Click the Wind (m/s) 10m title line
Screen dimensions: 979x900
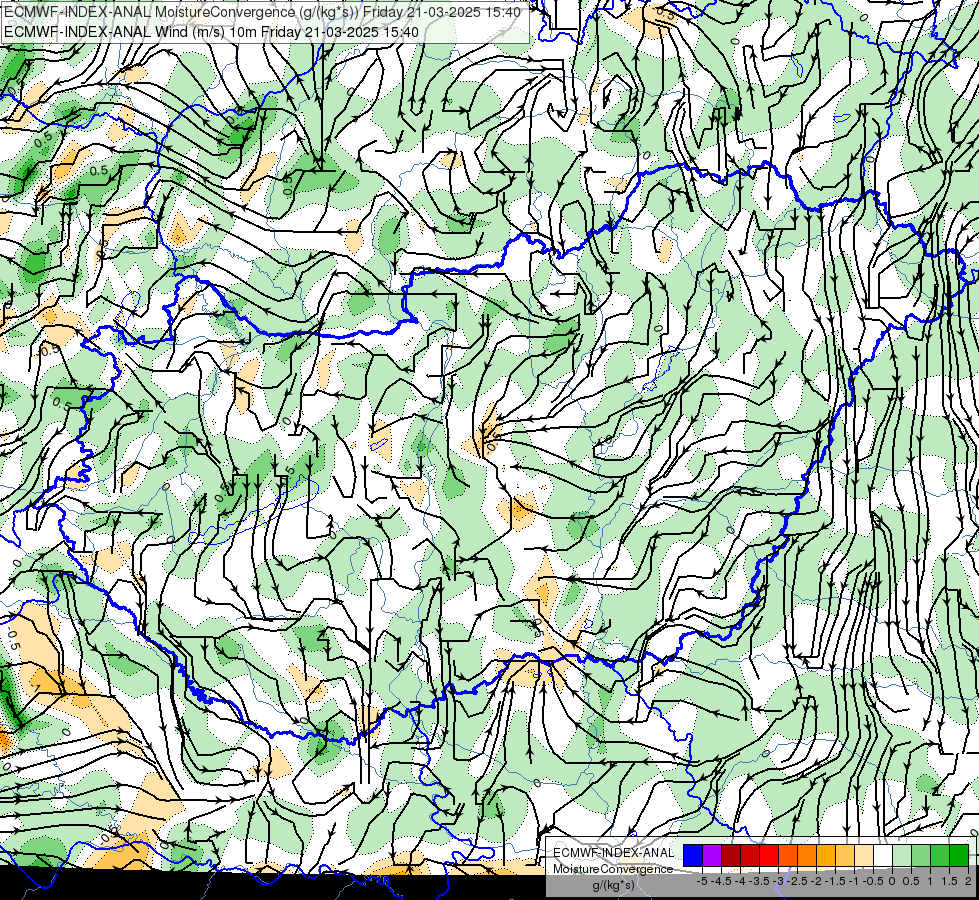coord(211,31)
